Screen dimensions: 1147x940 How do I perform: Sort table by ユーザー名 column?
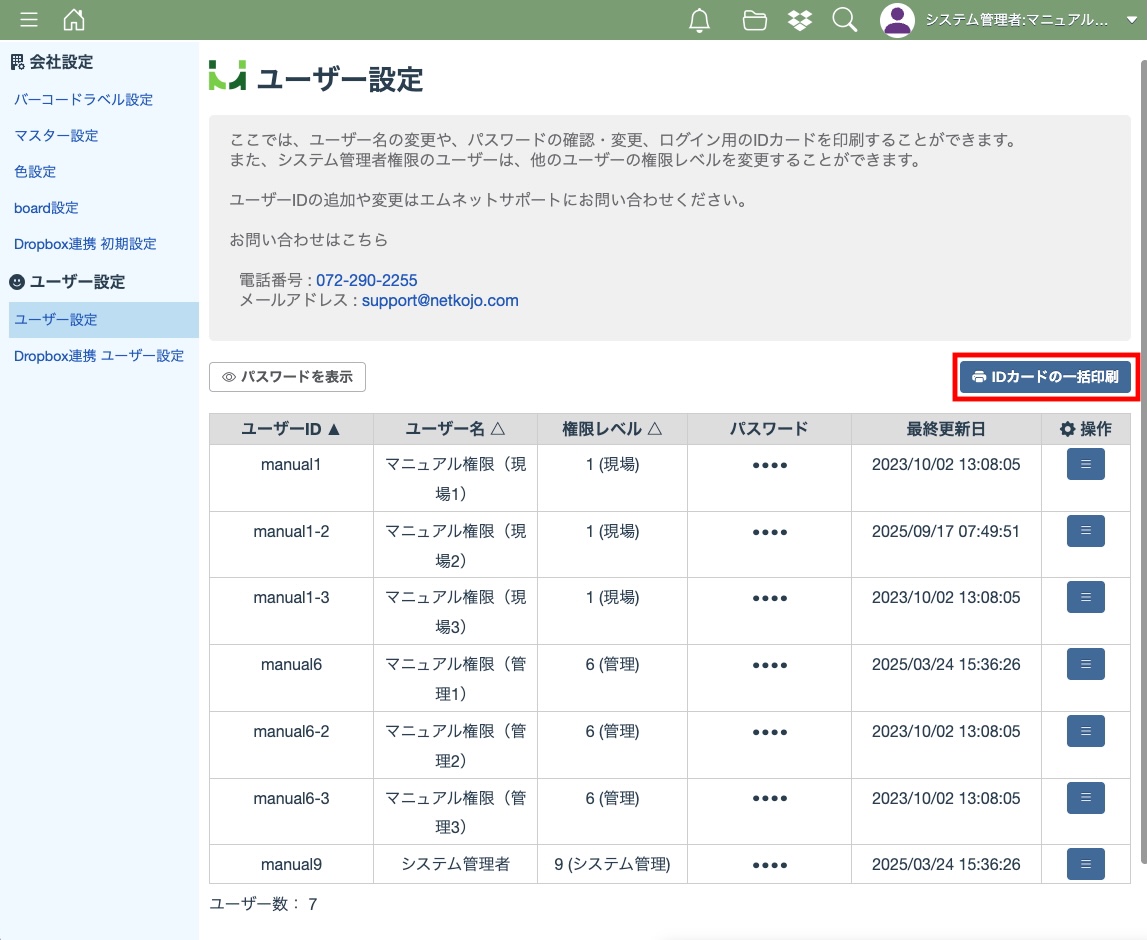point(455,429)
